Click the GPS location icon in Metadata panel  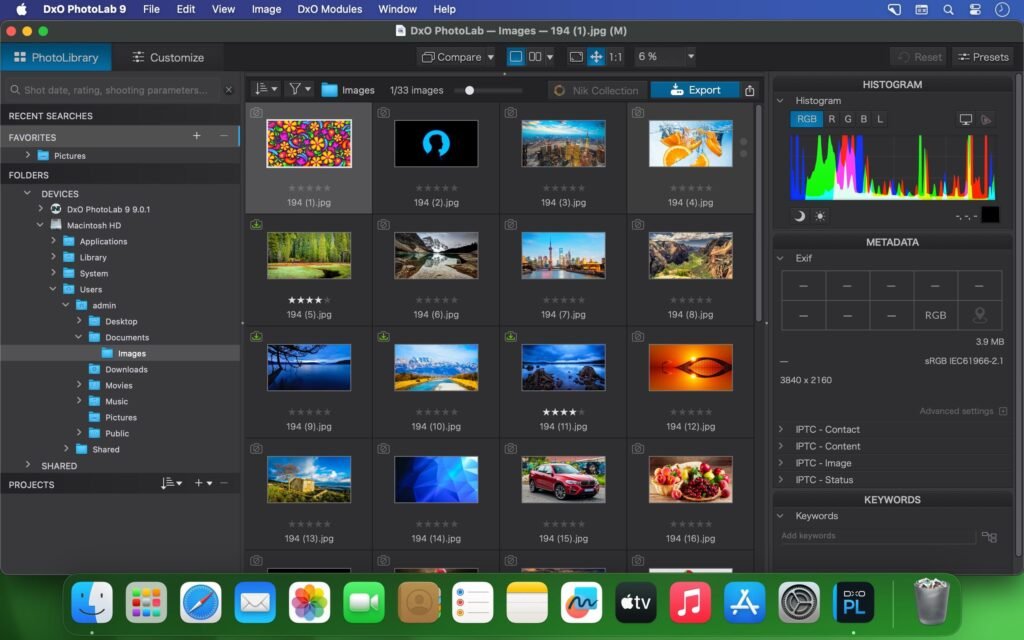pyautogui.click(x=980, y=315)
